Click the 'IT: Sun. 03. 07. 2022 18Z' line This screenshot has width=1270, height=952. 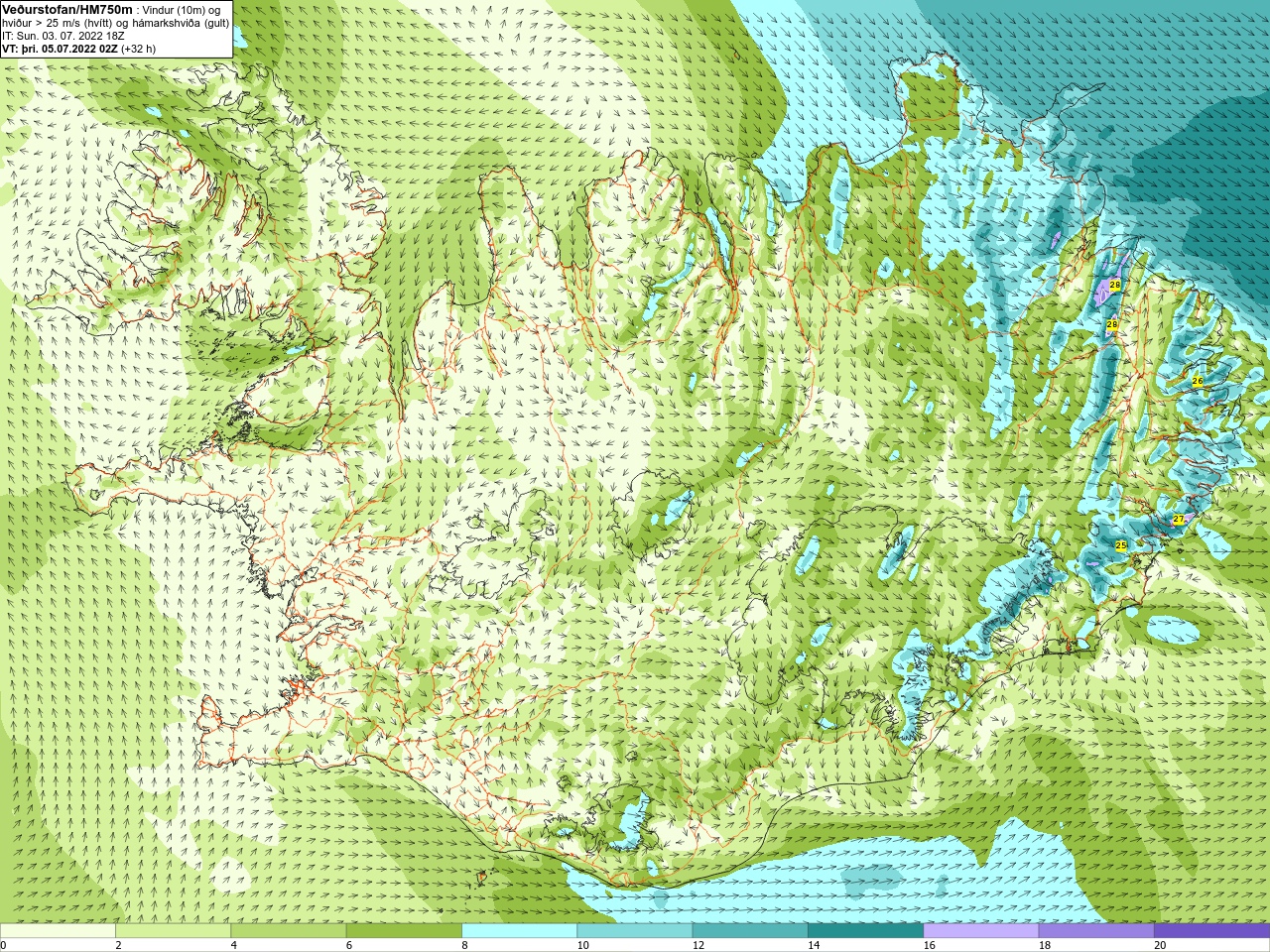click(x=63, y=36)
